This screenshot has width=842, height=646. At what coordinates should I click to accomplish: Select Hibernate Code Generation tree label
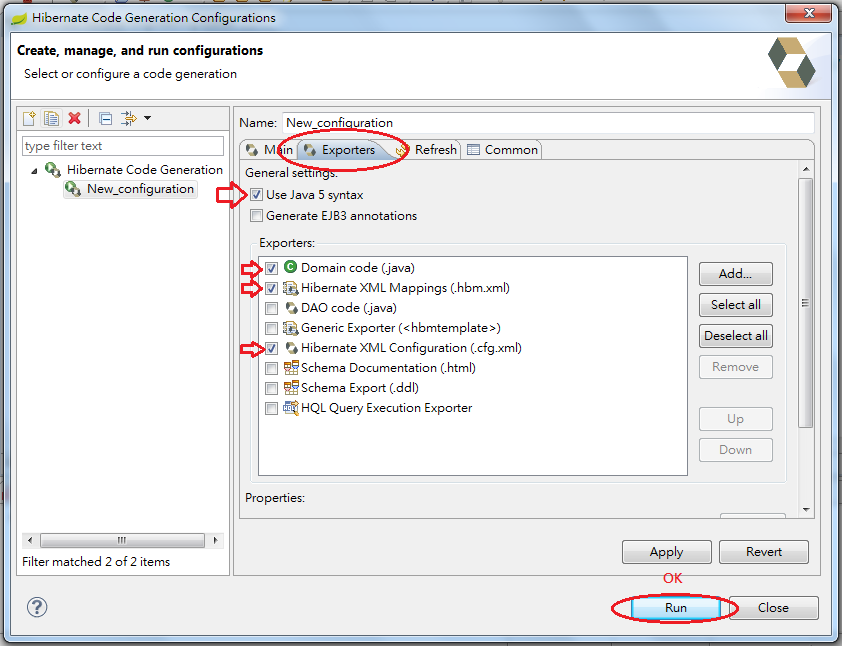tap(144, 170)
